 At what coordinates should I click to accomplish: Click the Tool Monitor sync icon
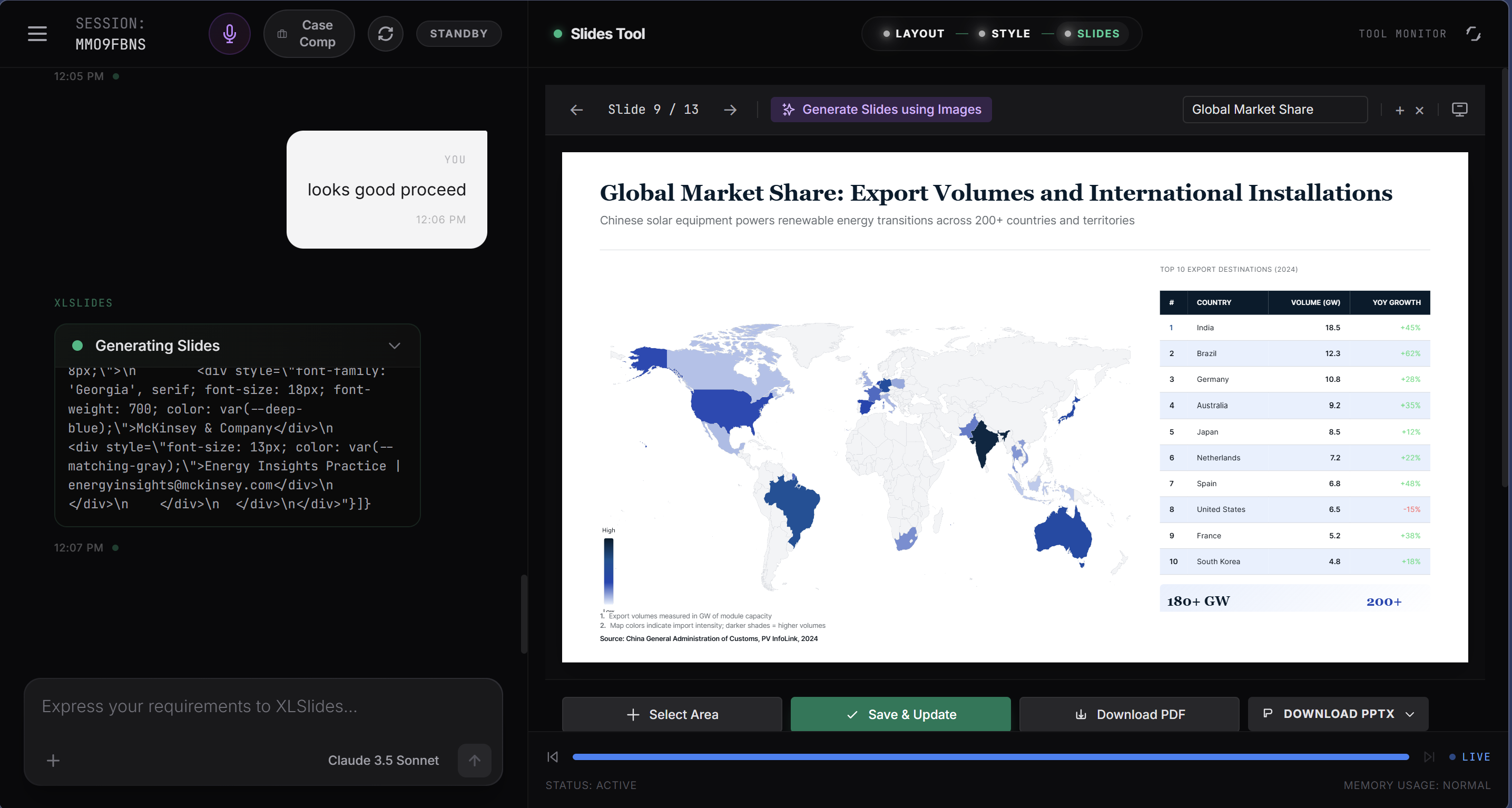[1473, 33]
